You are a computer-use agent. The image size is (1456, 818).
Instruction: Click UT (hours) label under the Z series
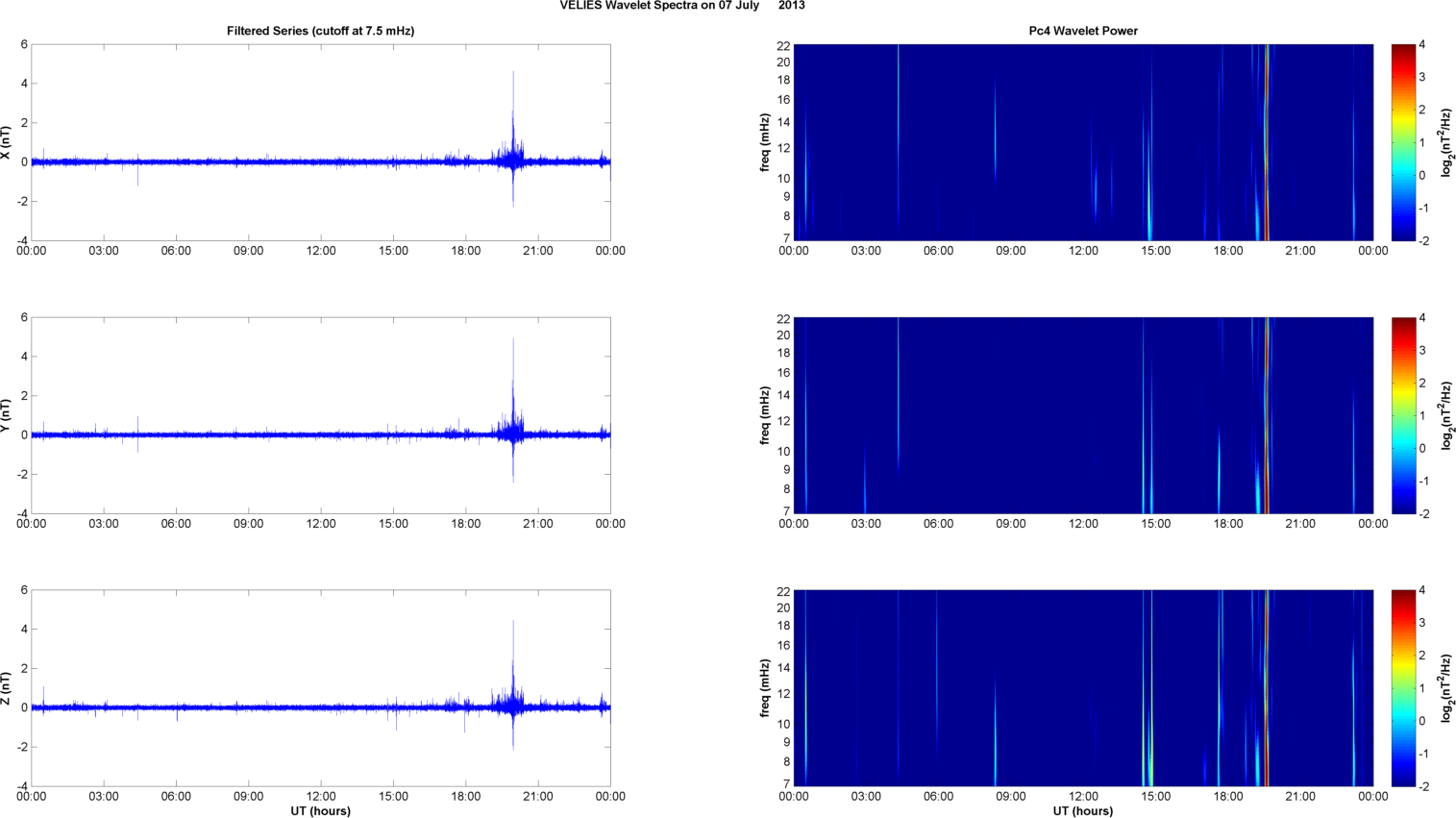(x=321, y=811)
